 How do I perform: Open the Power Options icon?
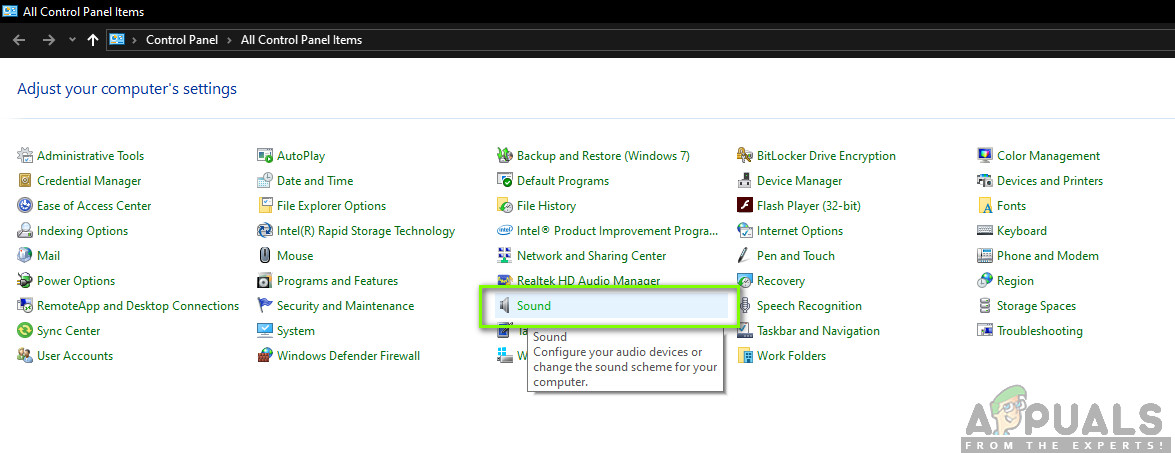pos(25,281)
